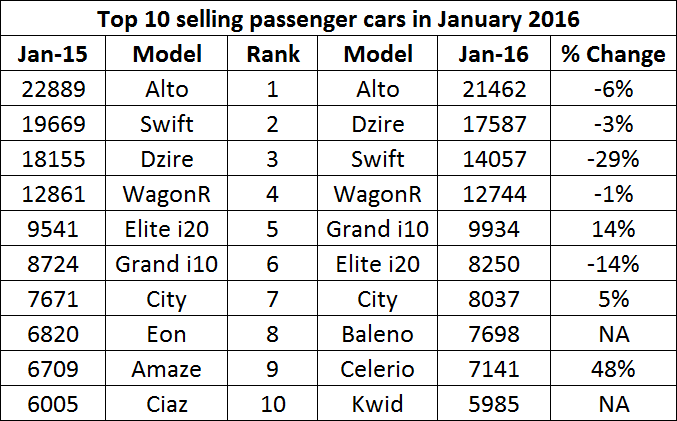The image size is (677, 421).
Task: Click the Baleno model cell
Action: coord(378,334)
